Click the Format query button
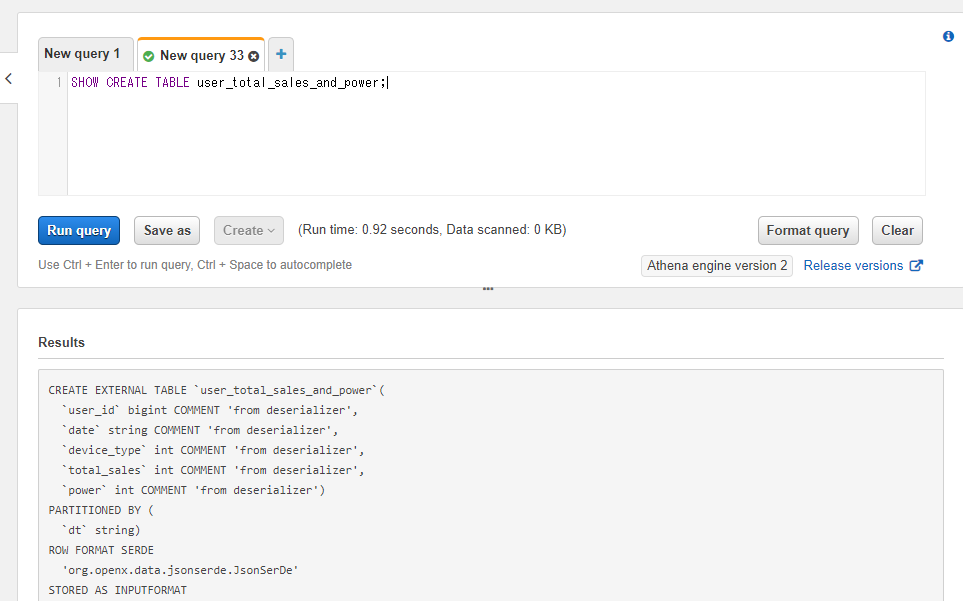 808,230
